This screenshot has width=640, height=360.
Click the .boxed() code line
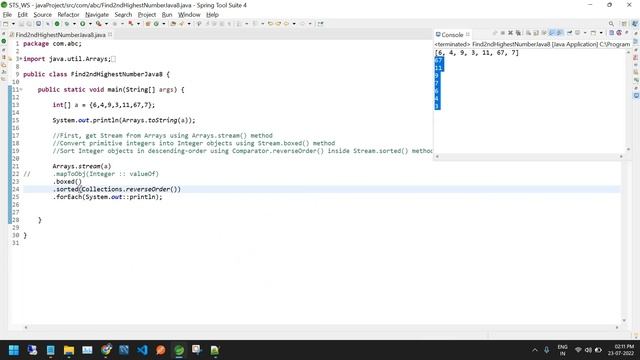[67, 182]
